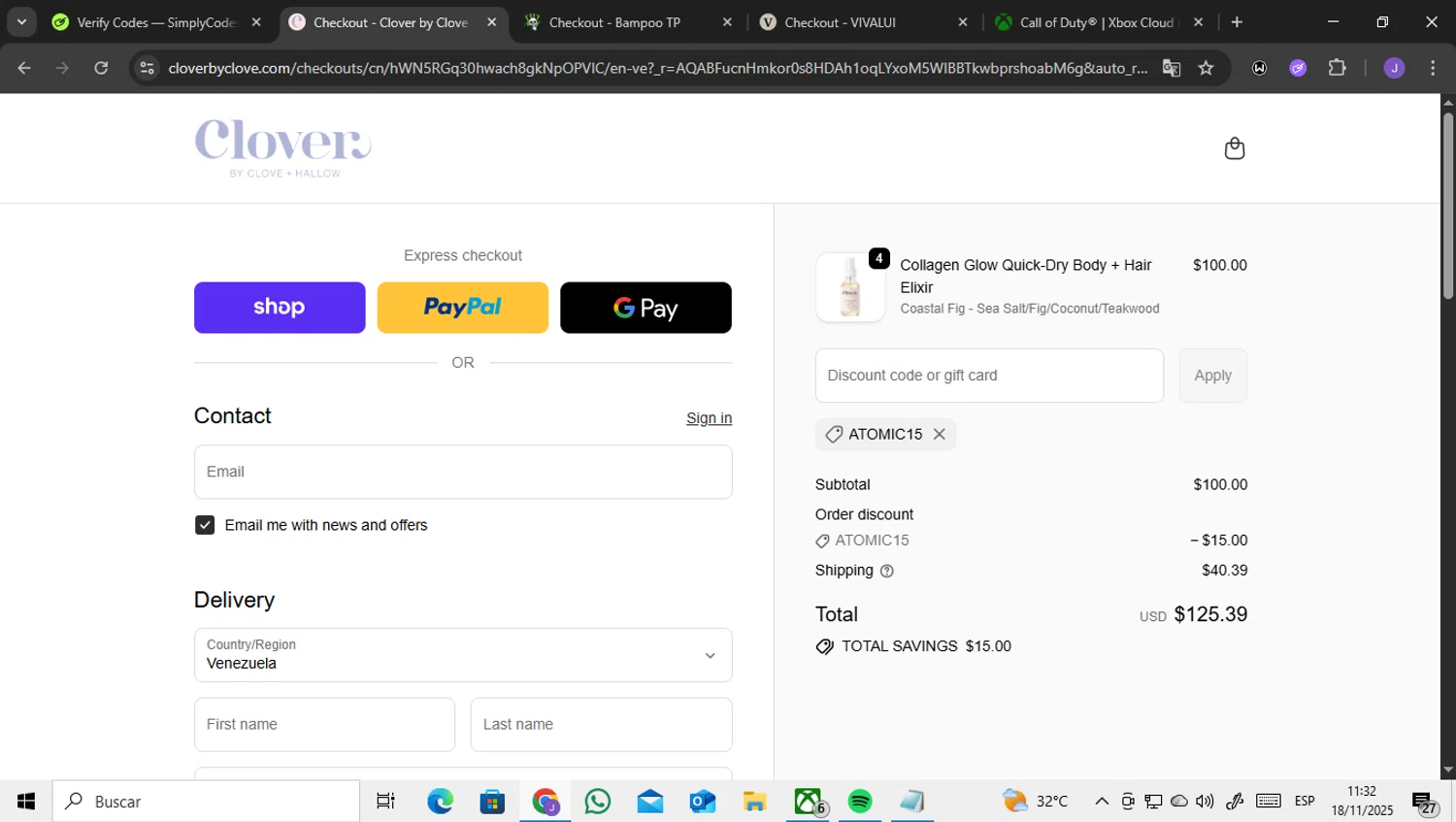The image size is (1456, 822).
Task: Open the weather widget showing 32°C
Action: pos(1036,801)
